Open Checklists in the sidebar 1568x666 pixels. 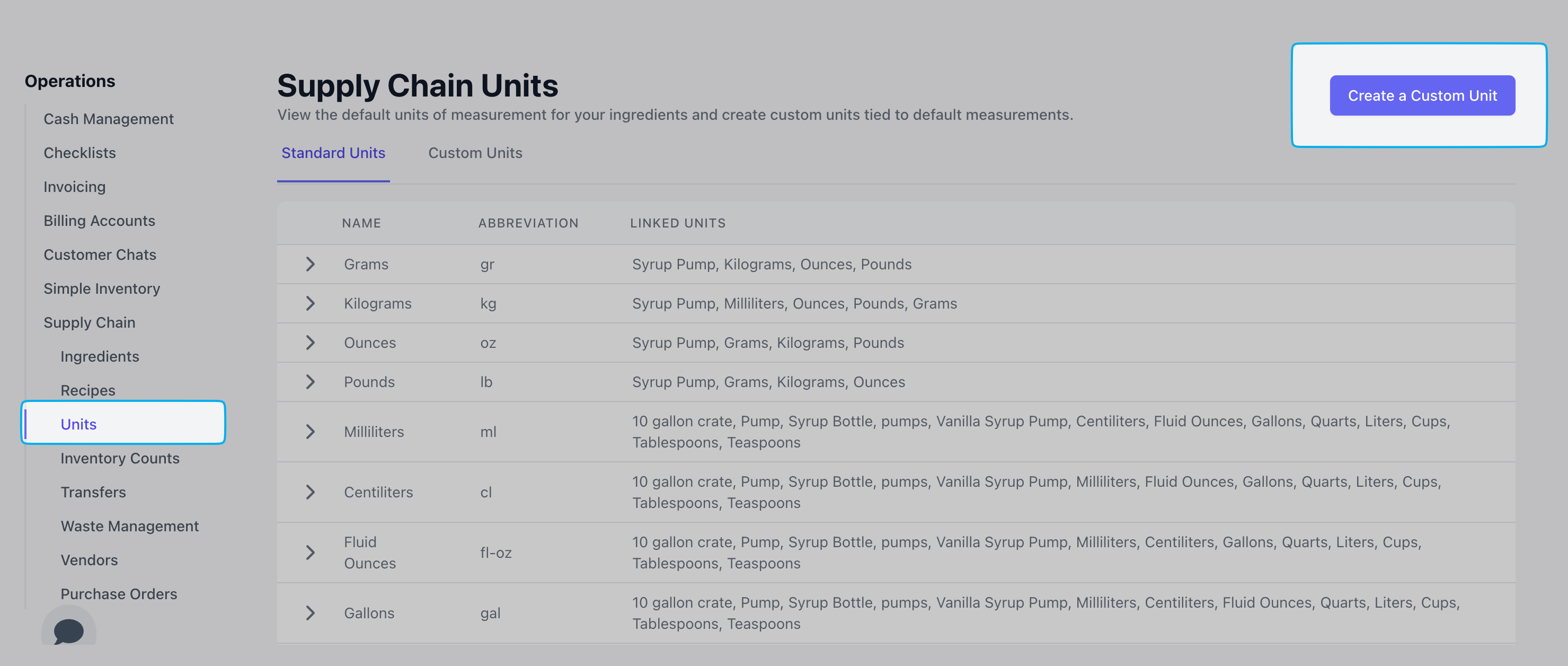click(79, 153)
